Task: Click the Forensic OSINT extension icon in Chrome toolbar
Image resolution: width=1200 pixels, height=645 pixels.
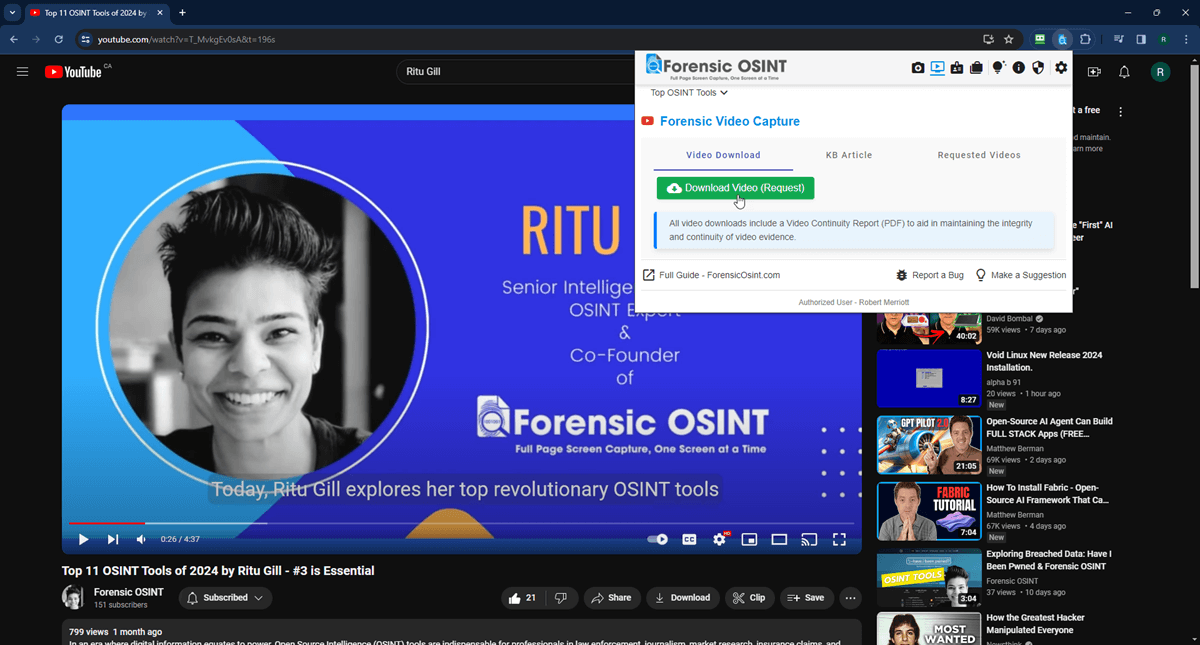Action: point(1062,39)
